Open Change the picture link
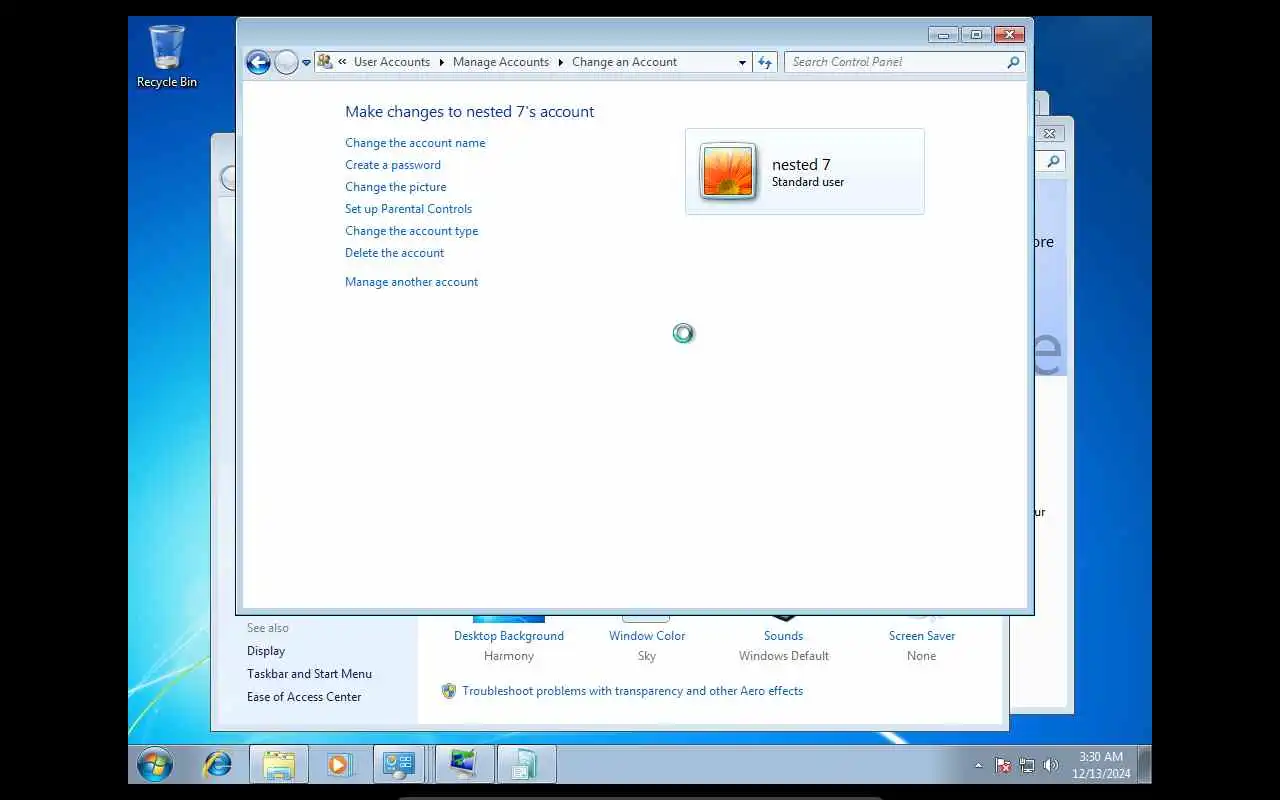 396,187
